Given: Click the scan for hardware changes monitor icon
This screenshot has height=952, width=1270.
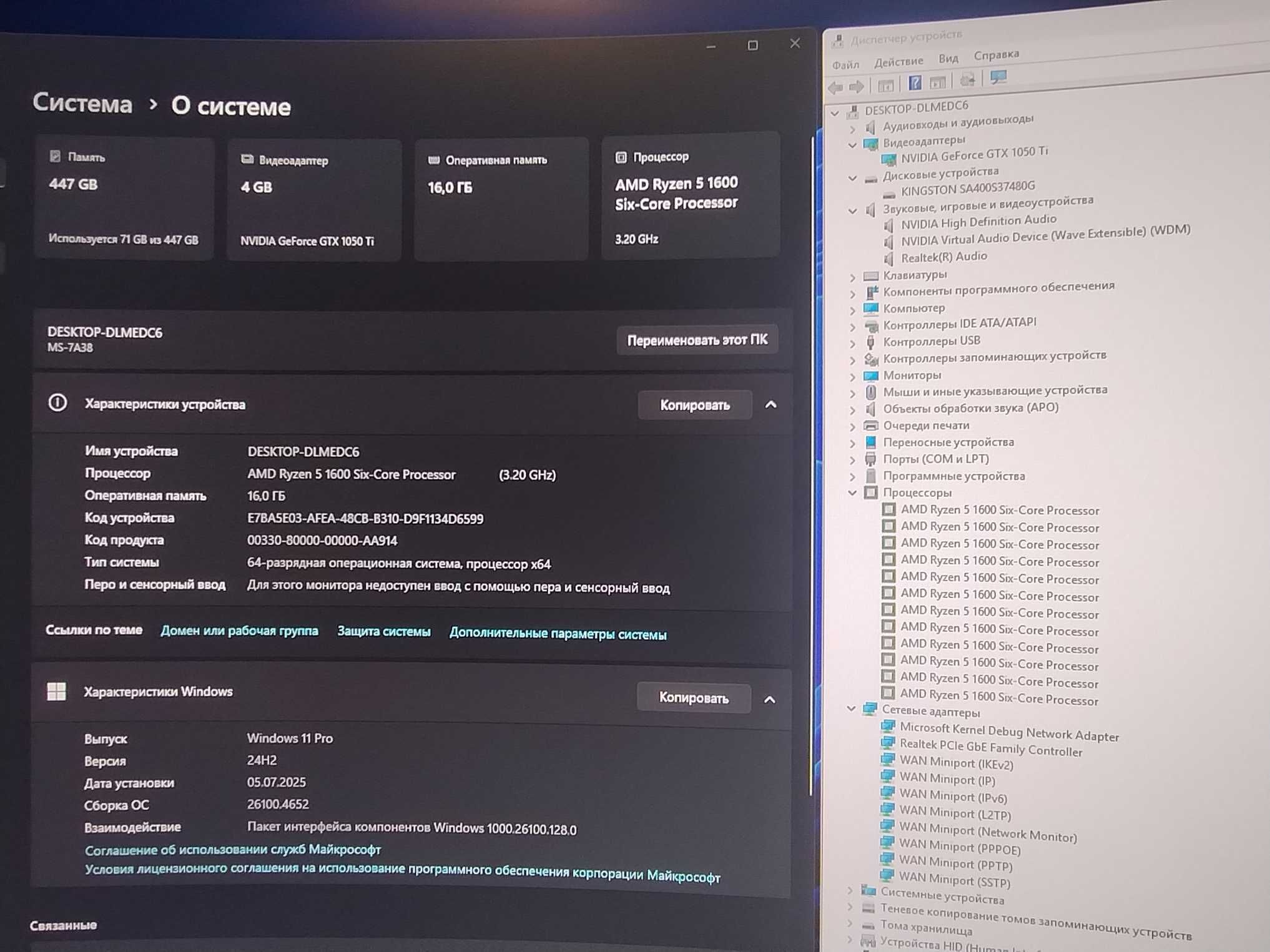Looking at the screenshot, I should (x=998, y=77).
